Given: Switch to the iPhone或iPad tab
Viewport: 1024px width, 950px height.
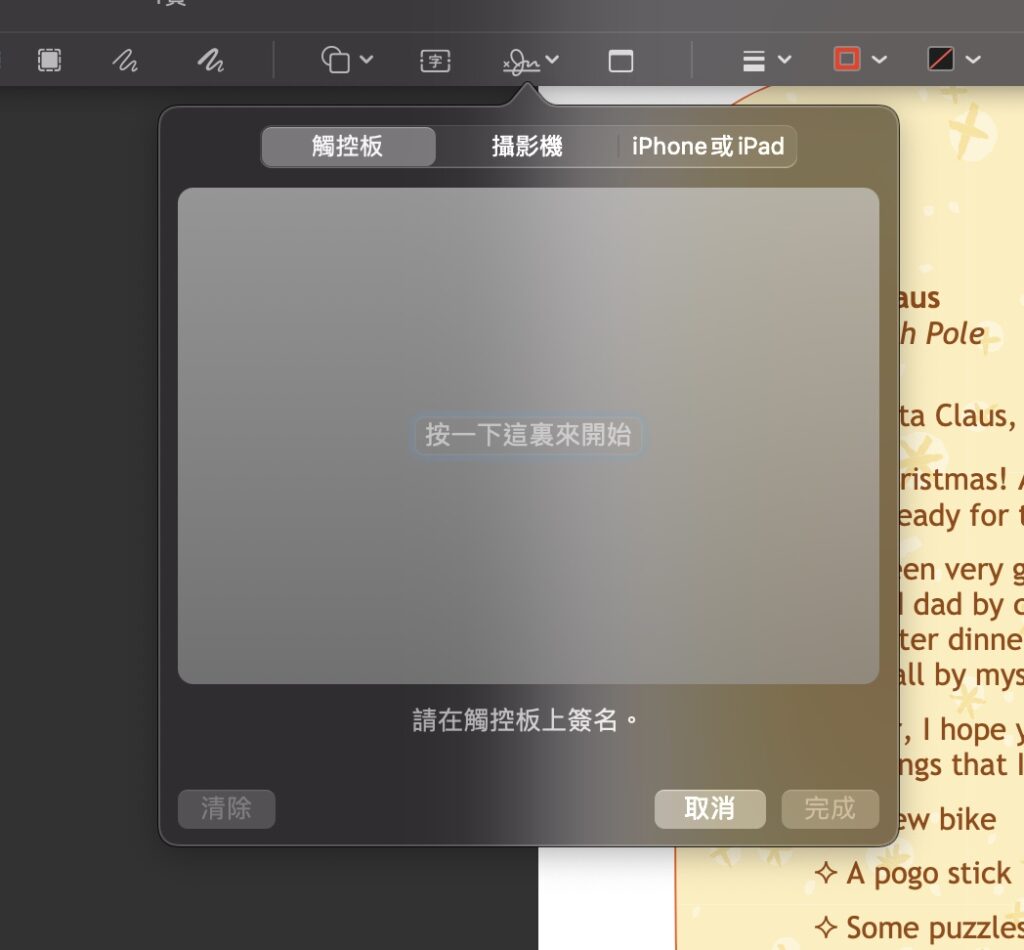Looking at the screenshot, I should pos(707,147).
